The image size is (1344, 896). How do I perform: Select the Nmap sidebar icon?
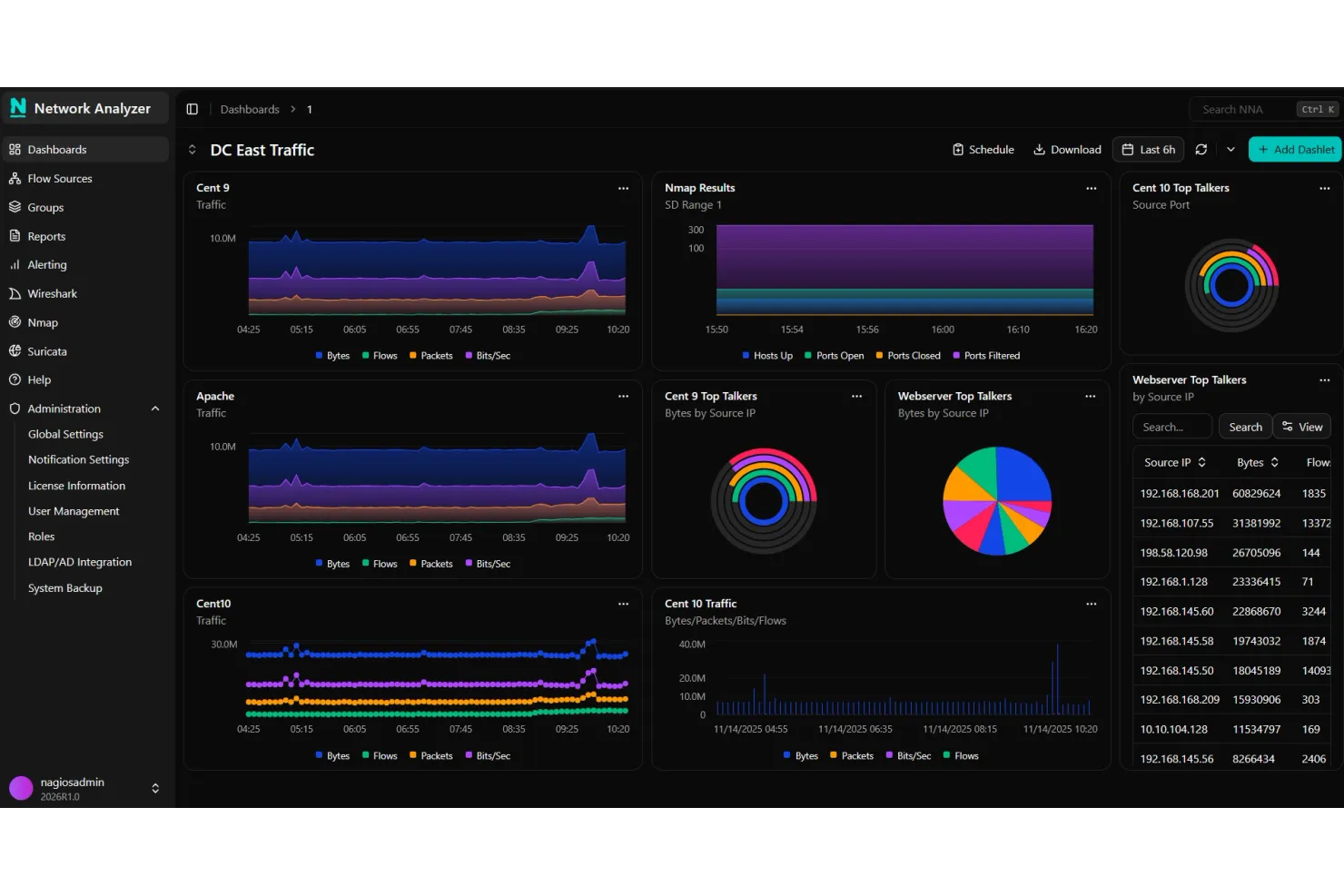[x=15, y=322]
